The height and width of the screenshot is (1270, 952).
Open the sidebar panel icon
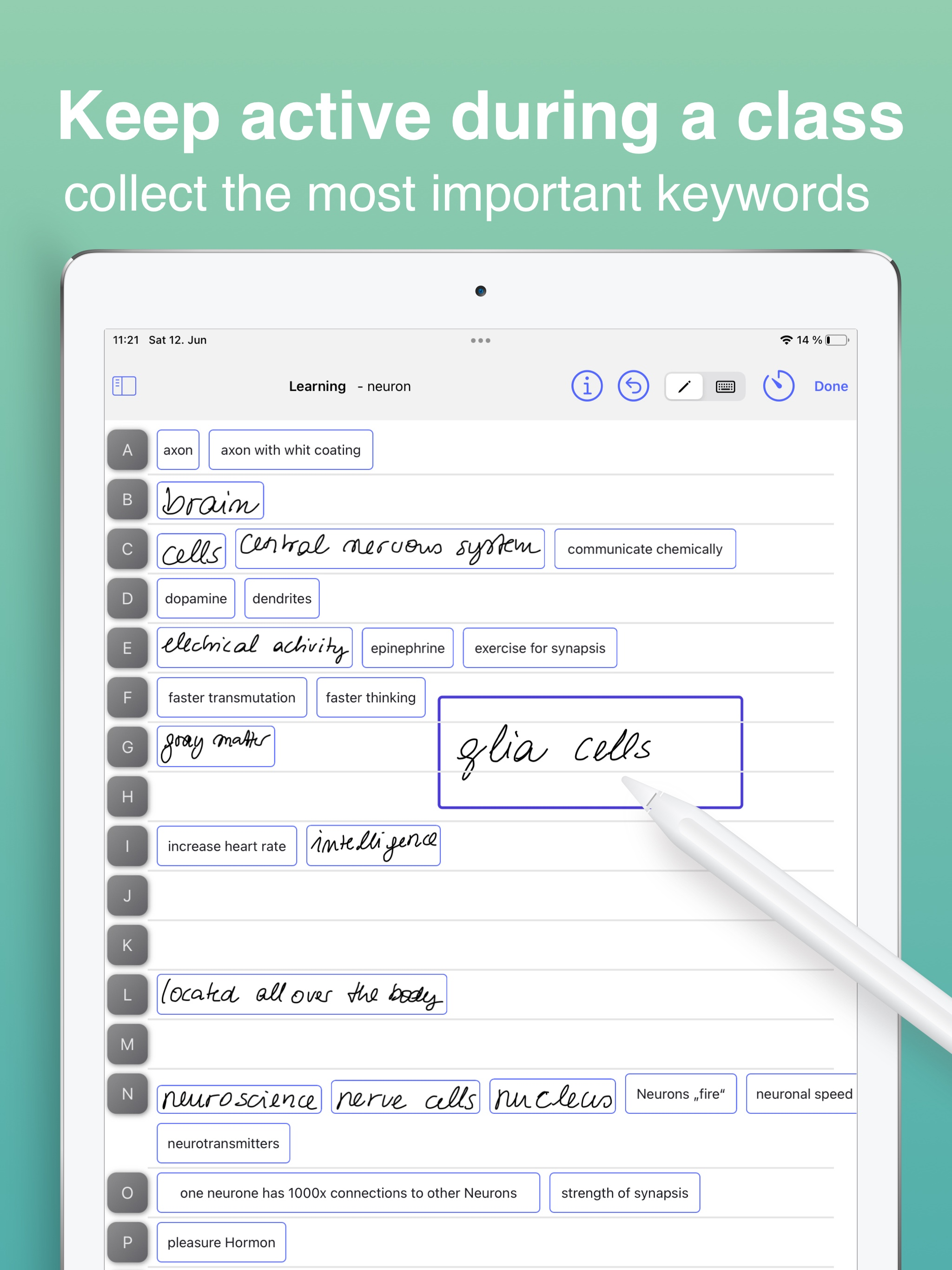124,386
